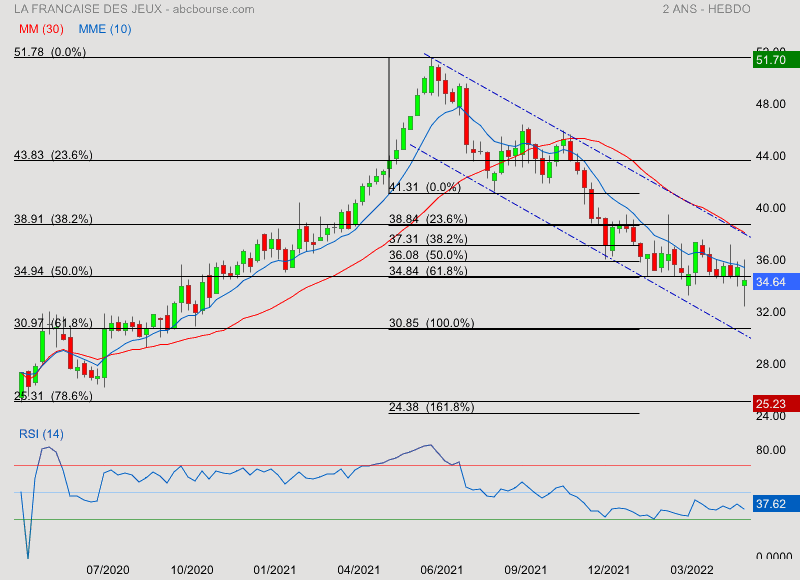Select the 44.00 price axis label
800x580 pixels.
pyautogui.click(x=770, y=156)
